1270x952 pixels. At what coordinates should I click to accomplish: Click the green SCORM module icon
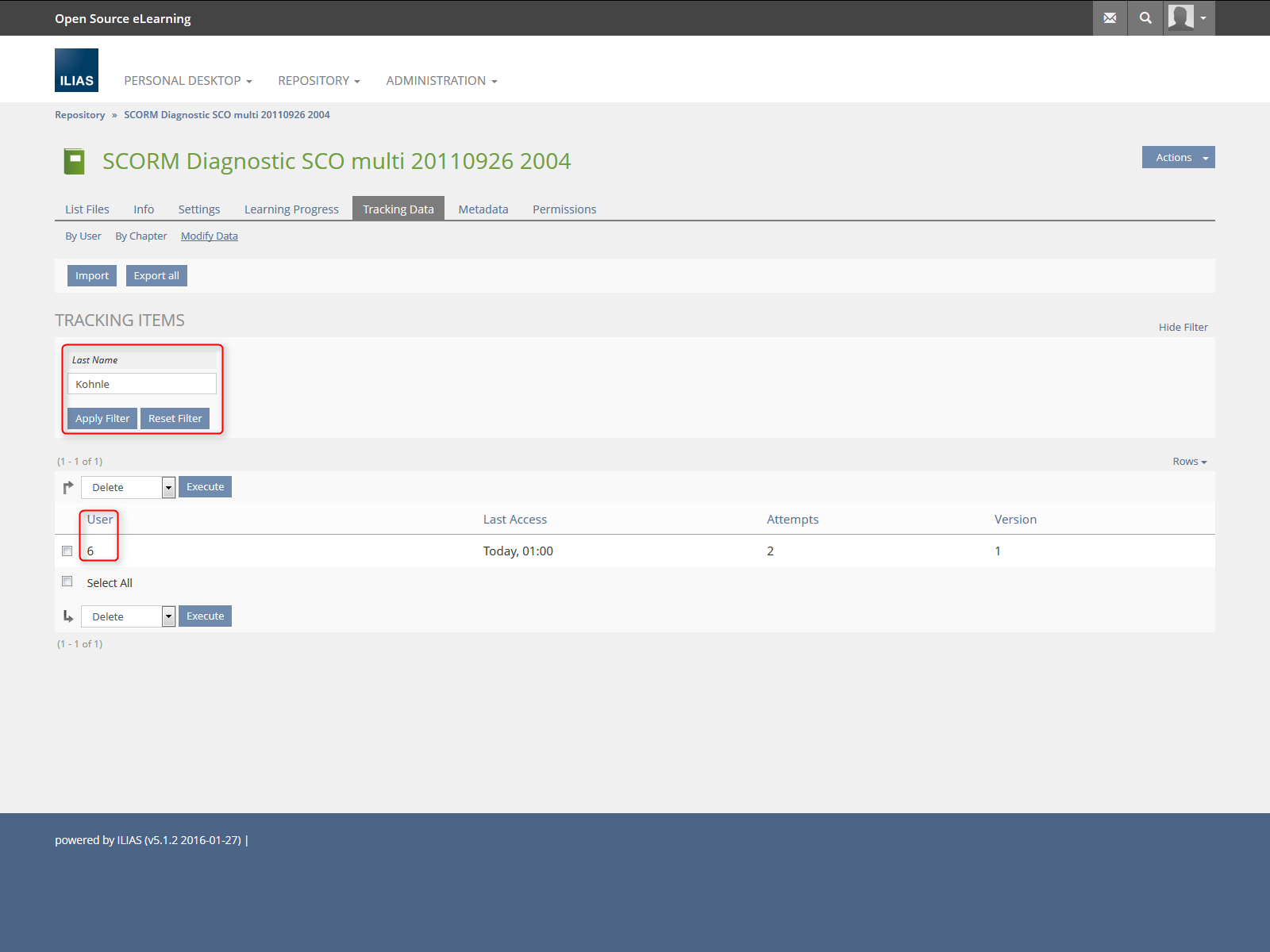tap(74, 161)
